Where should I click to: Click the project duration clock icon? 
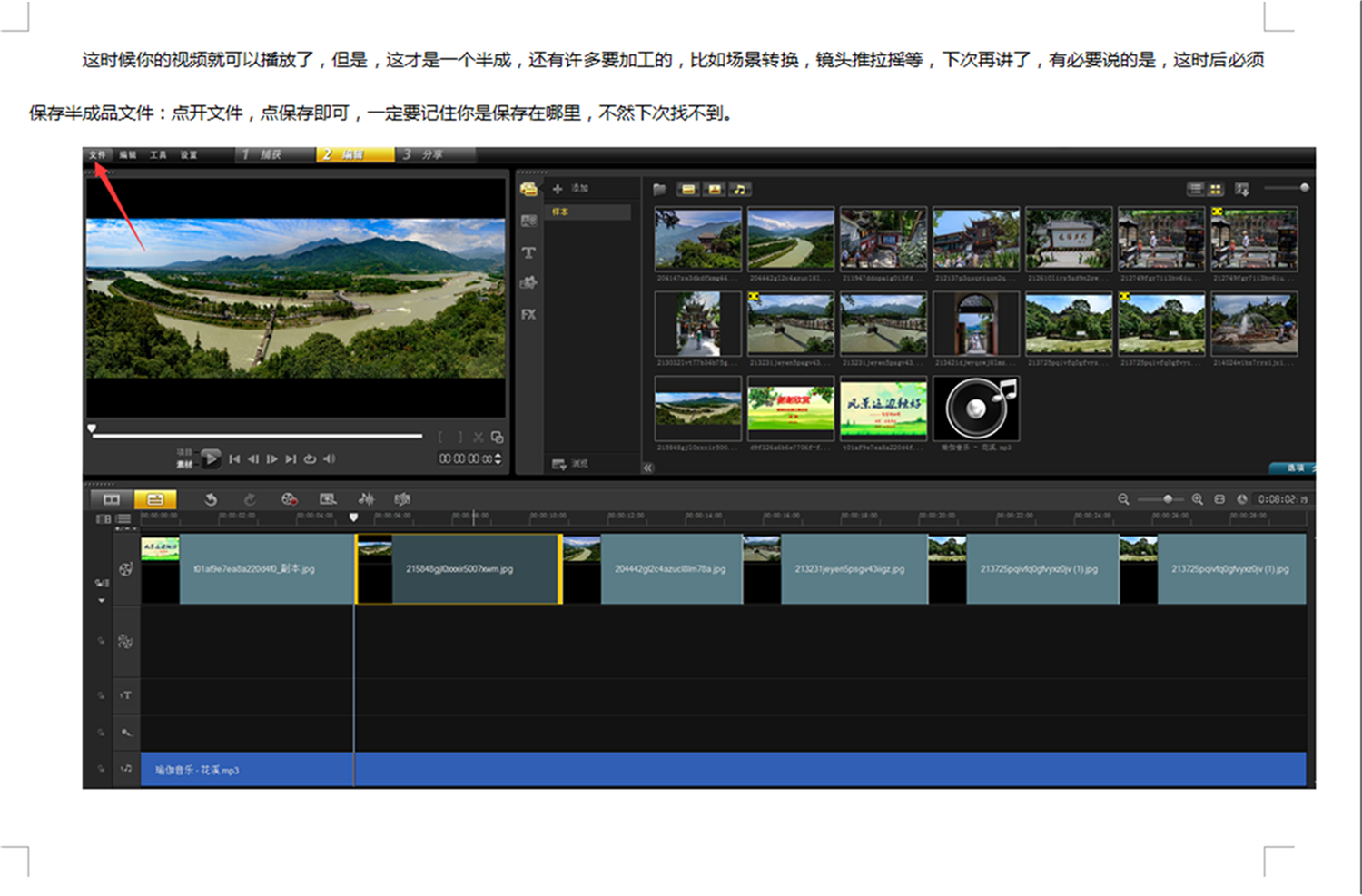click(1241, 499)
